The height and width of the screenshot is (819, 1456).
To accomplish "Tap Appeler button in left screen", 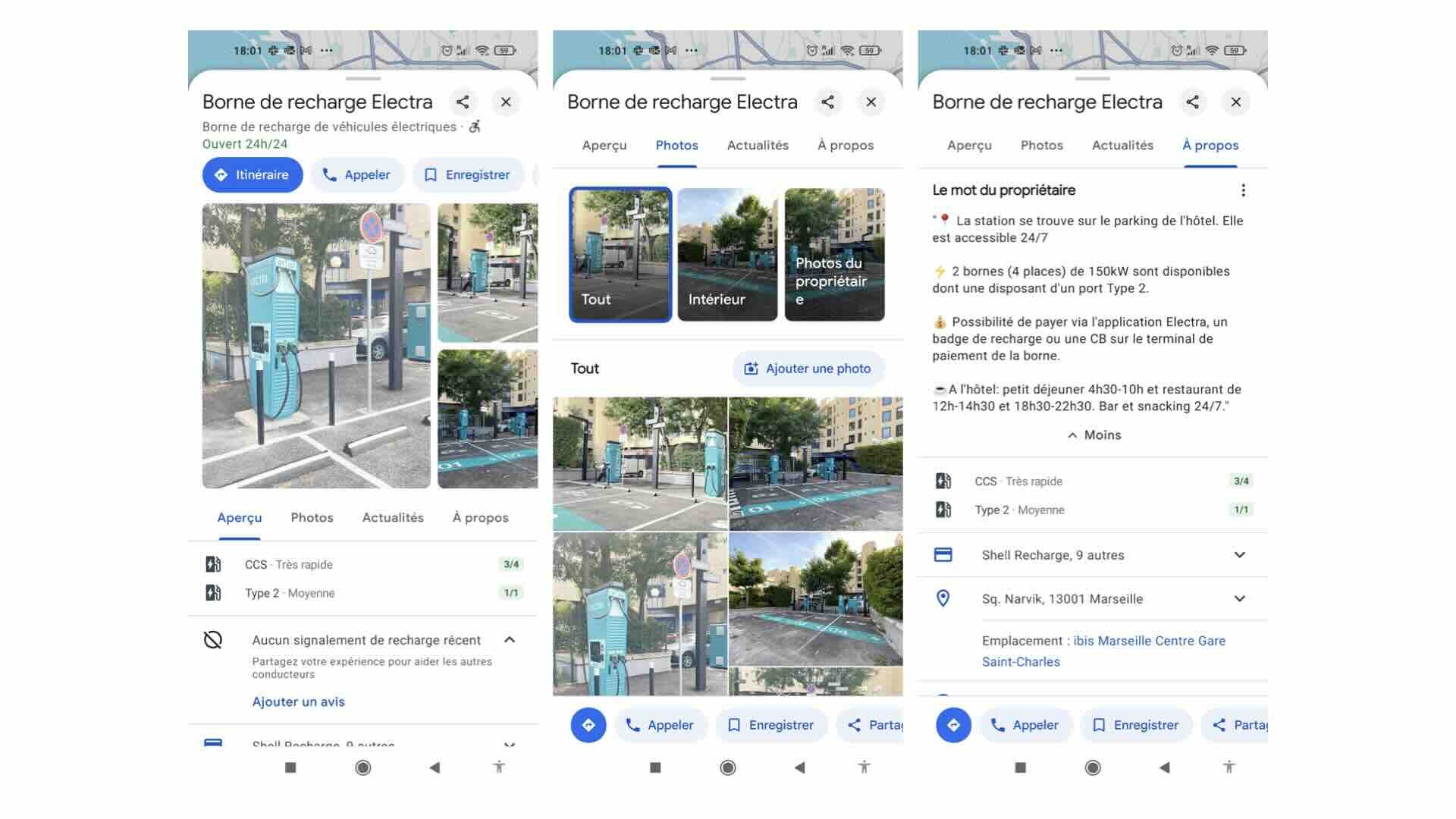I will pos(357,175).
